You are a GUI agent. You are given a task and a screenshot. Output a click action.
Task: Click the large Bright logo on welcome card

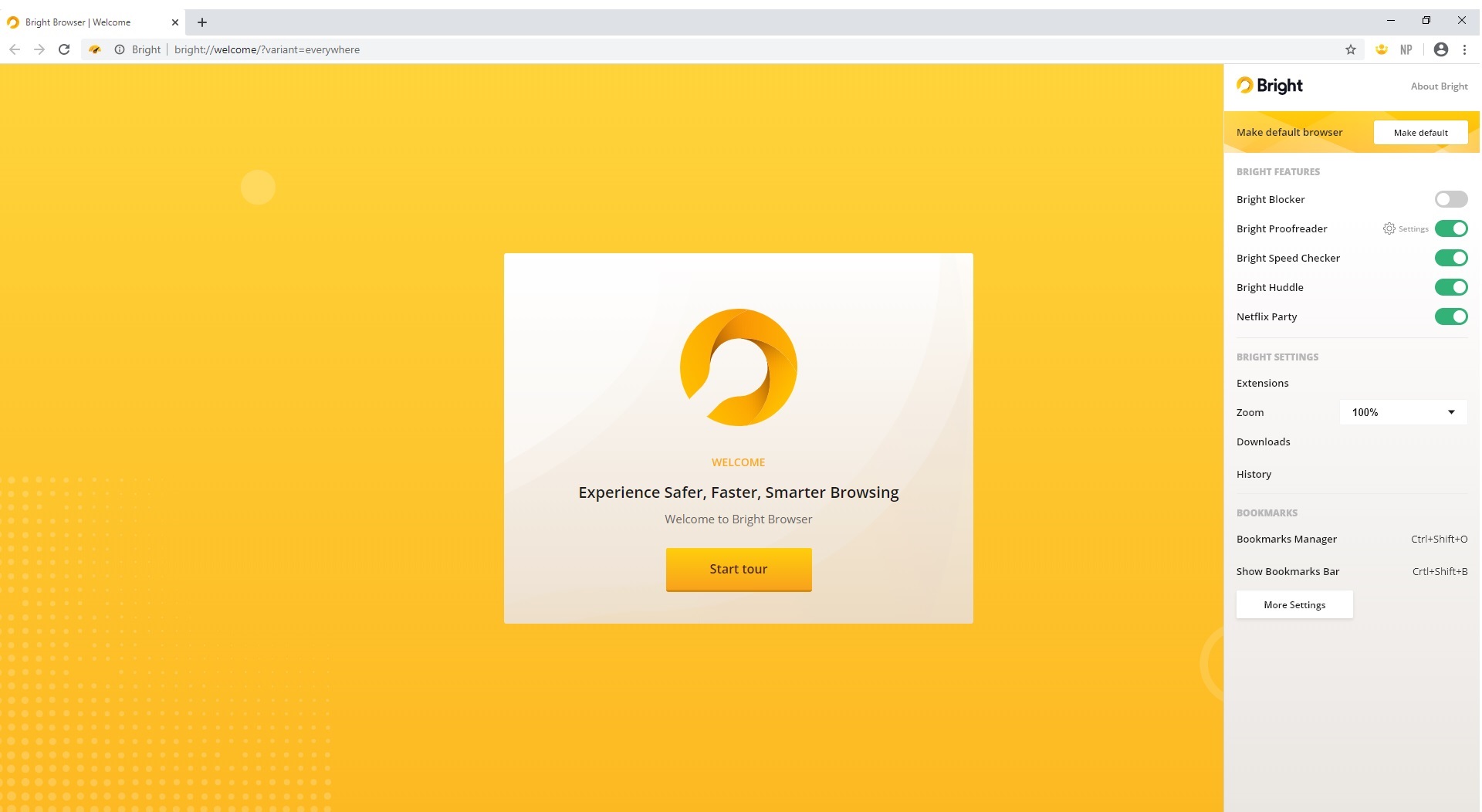click(x=739, y=367)
